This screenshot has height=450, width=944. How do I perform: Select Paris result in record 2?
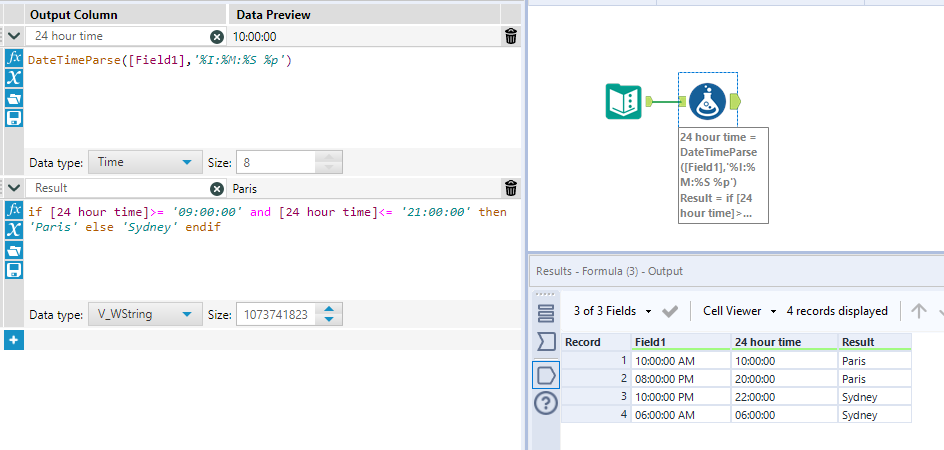[x=875, y=379]
